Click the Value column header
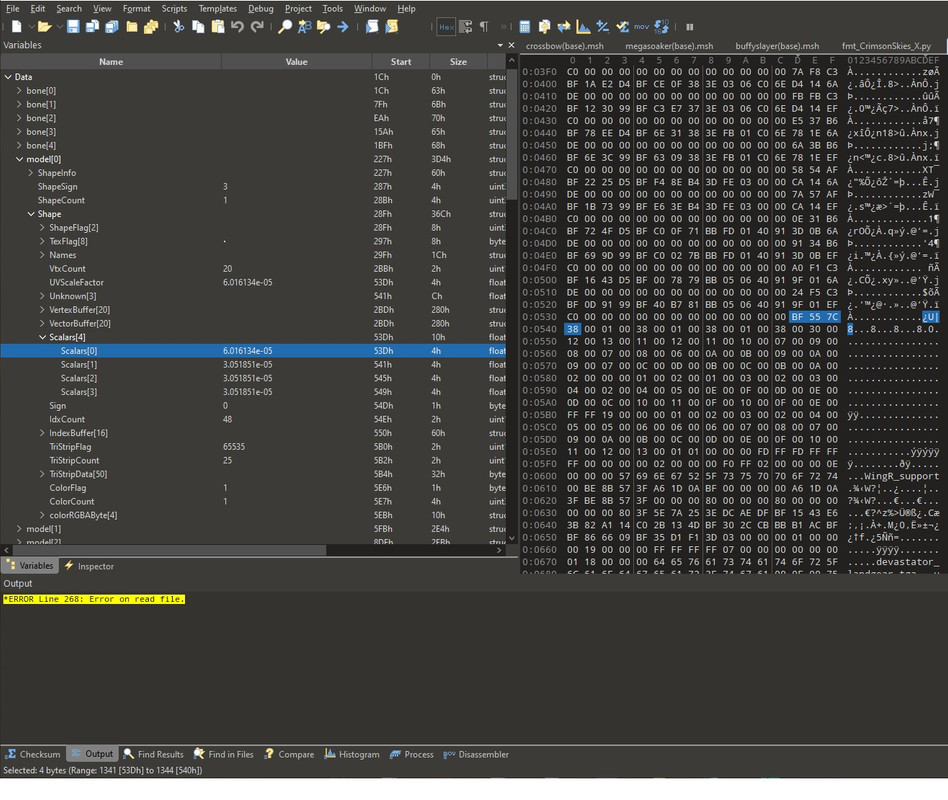The height and width of the screenshot is (800, 948). coord(296,62)
